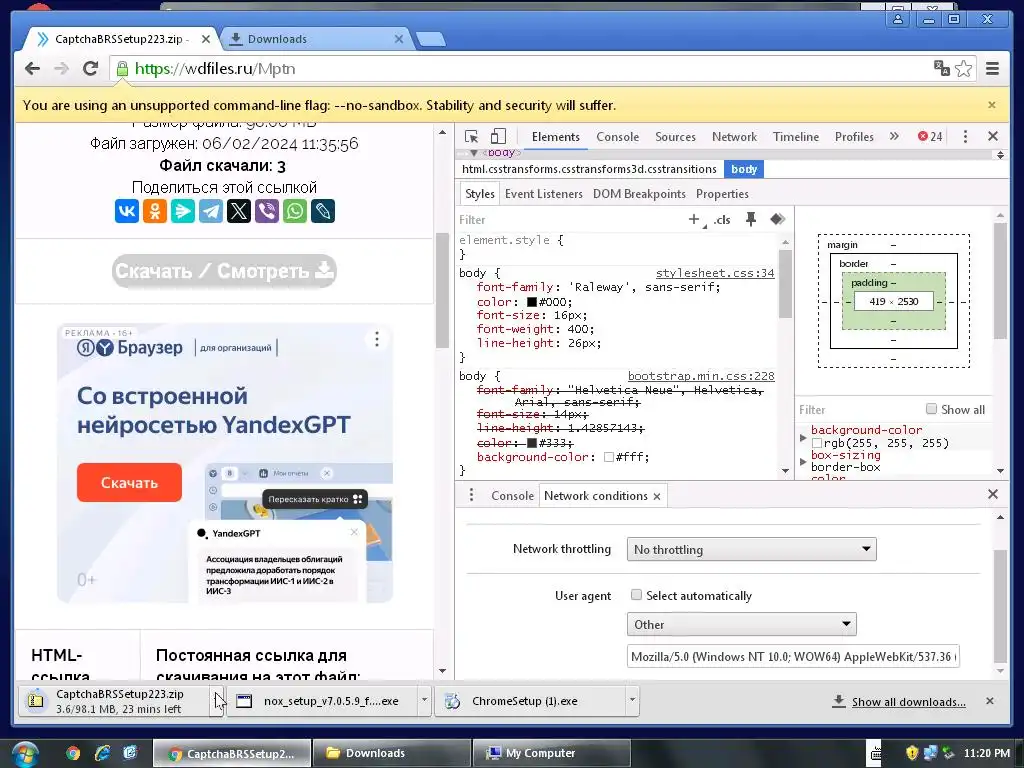Enable Select automatically user agent checkbox

pyautogui.click(x=636, y=594)
